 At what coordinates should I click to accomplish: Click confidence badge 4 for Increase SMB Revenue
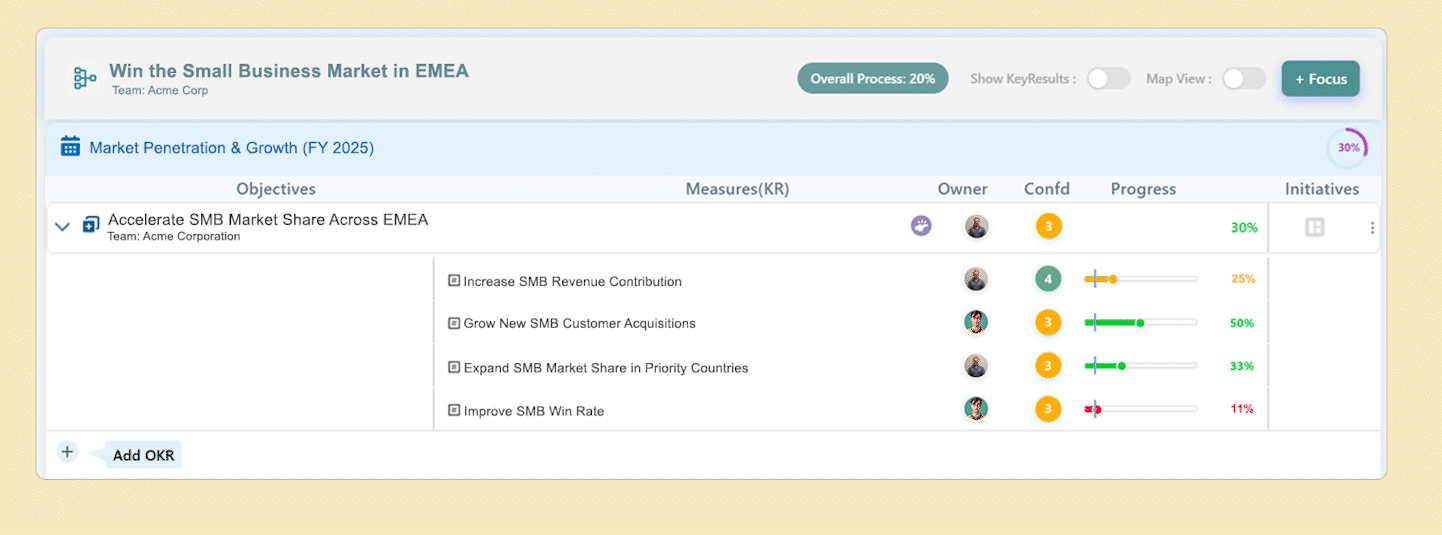(x=1048, y=279)
